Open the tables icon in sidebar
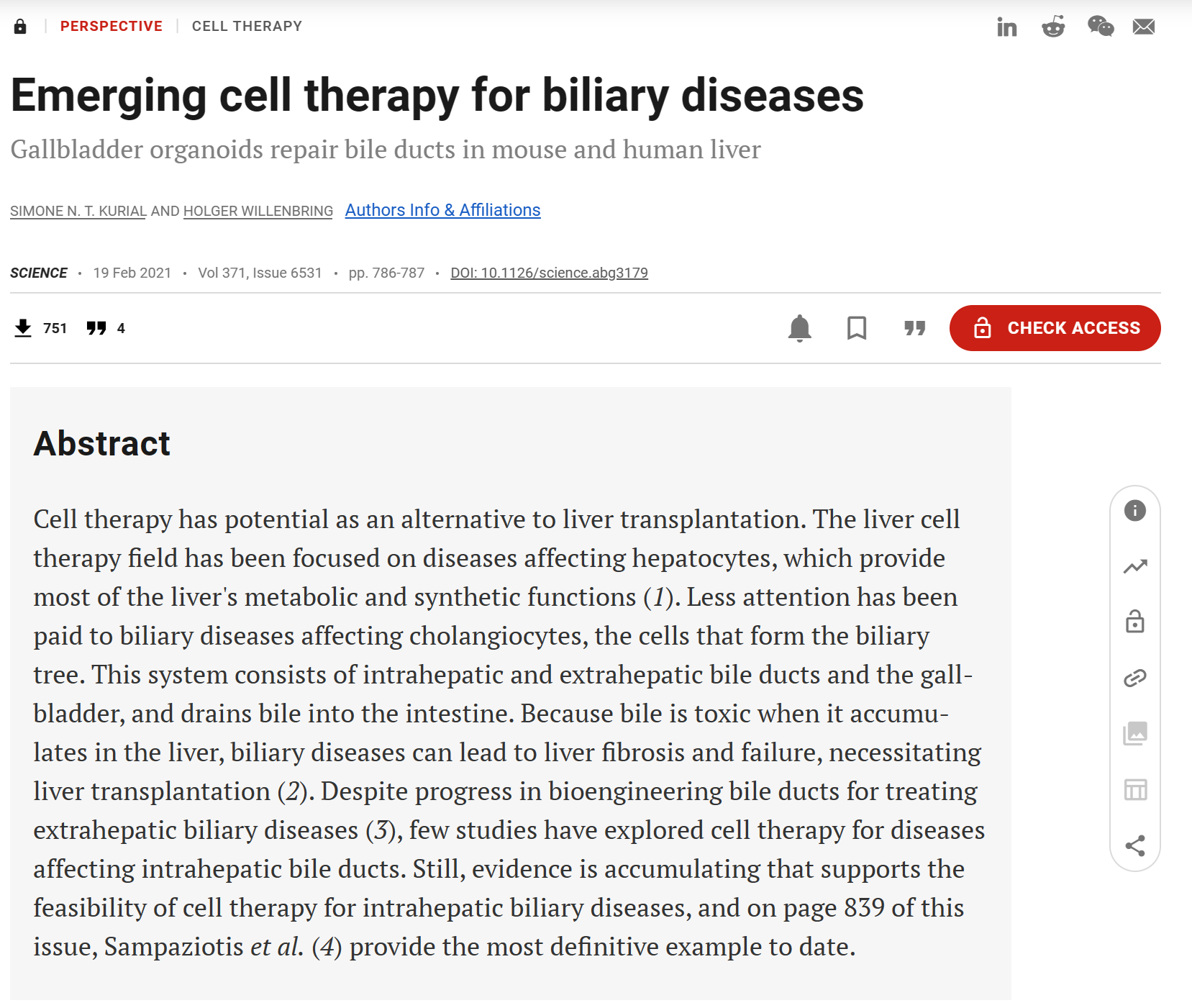The height and width of the screenshot is (1008, 1192). [x=1135, y=790]
